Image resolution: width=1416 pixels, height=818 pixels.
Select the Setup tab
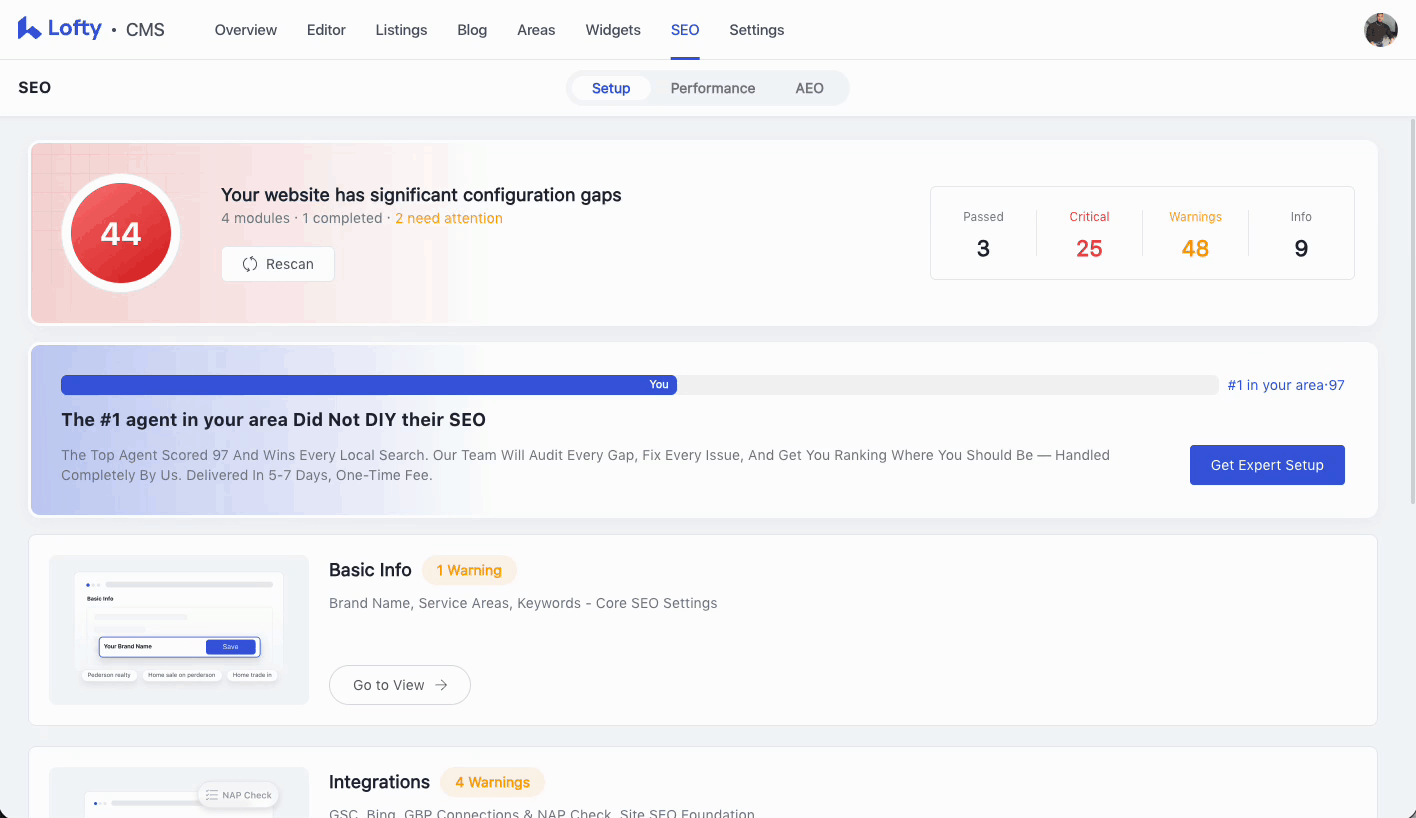610,88
